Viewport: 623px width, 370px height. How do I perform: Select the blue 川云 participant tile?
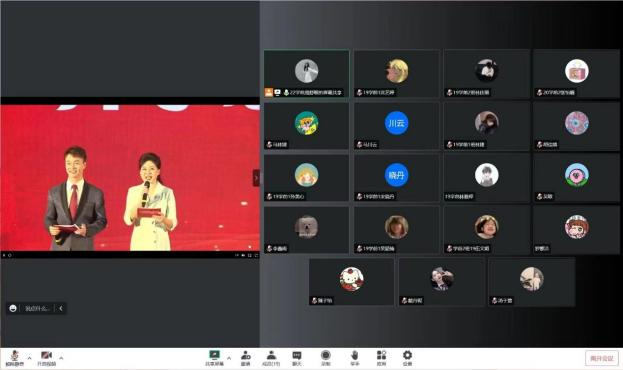[397, 126]
